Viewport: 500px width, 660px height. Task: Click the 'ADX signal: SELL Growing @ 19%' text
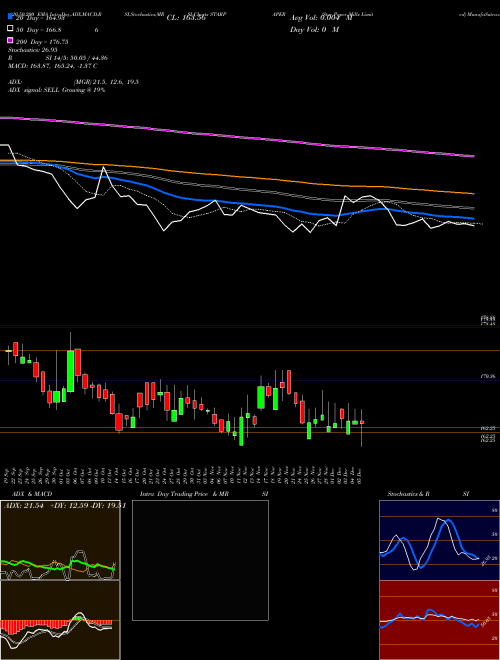point(56,90)
